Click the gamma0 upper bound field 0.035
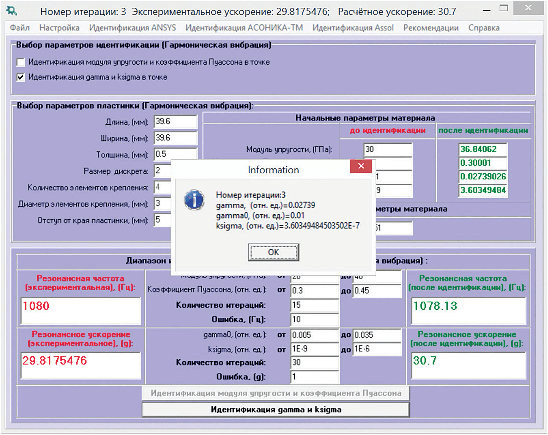The height and width of the screenshot is (435, 548). pos(377,335)
